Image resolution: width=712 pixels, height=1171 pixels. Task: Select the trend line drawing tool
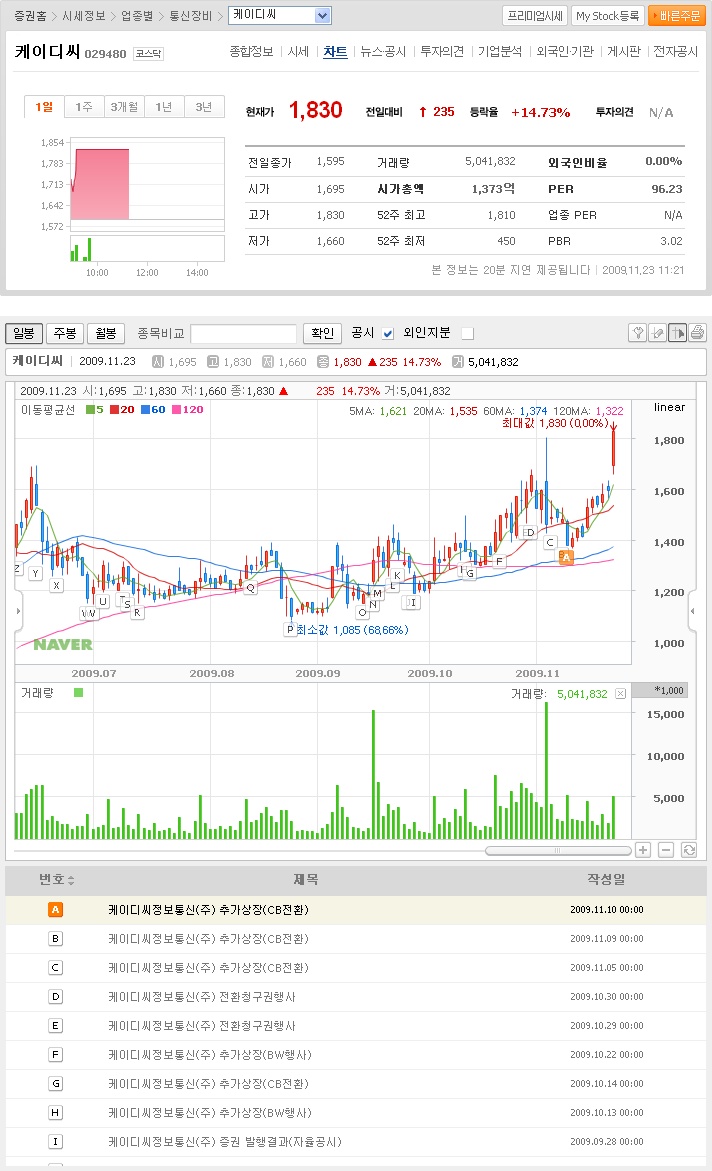click(x=657, y=332)
